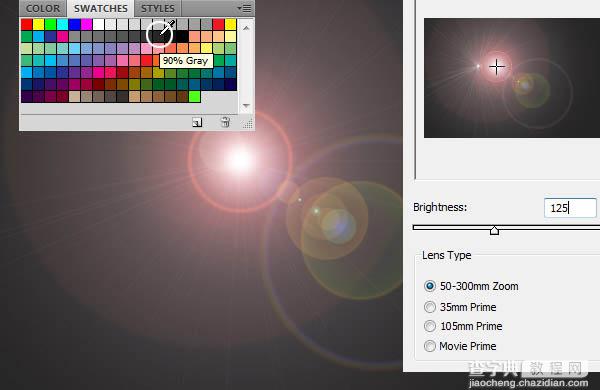Open the STYLES tab

[158, 8]
